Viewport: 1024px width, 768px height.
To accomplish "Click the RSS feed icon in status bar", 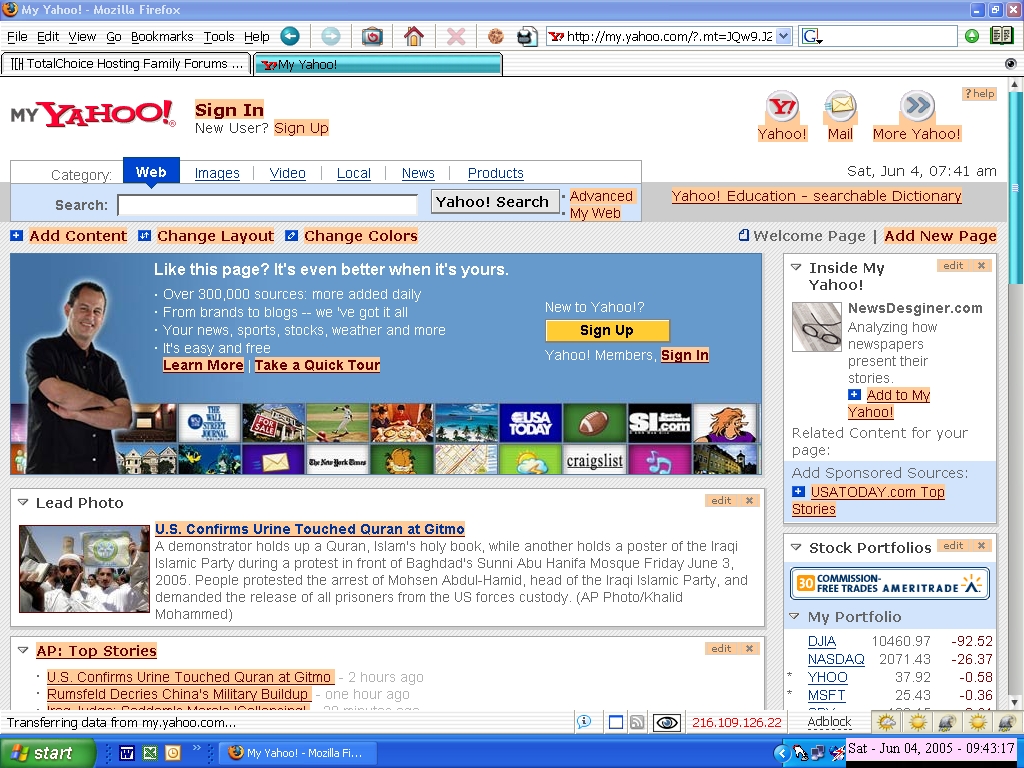I will [x=637, y=722].
